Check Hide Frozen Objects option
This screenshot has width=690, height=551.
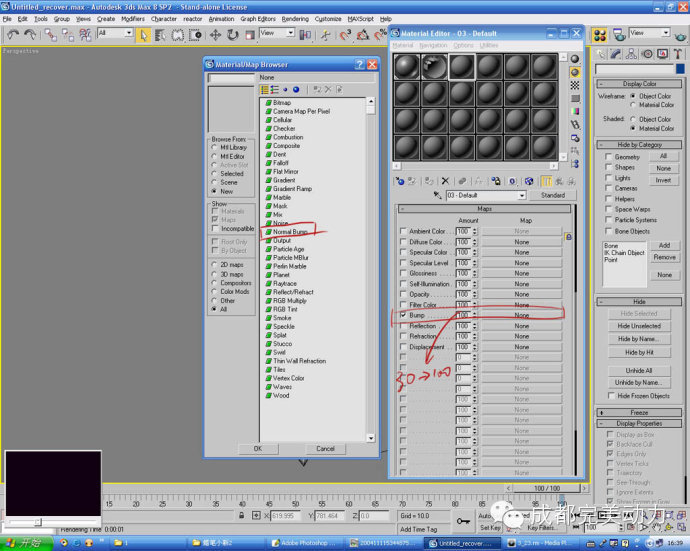pyautogui.click(x=611, y=396)
